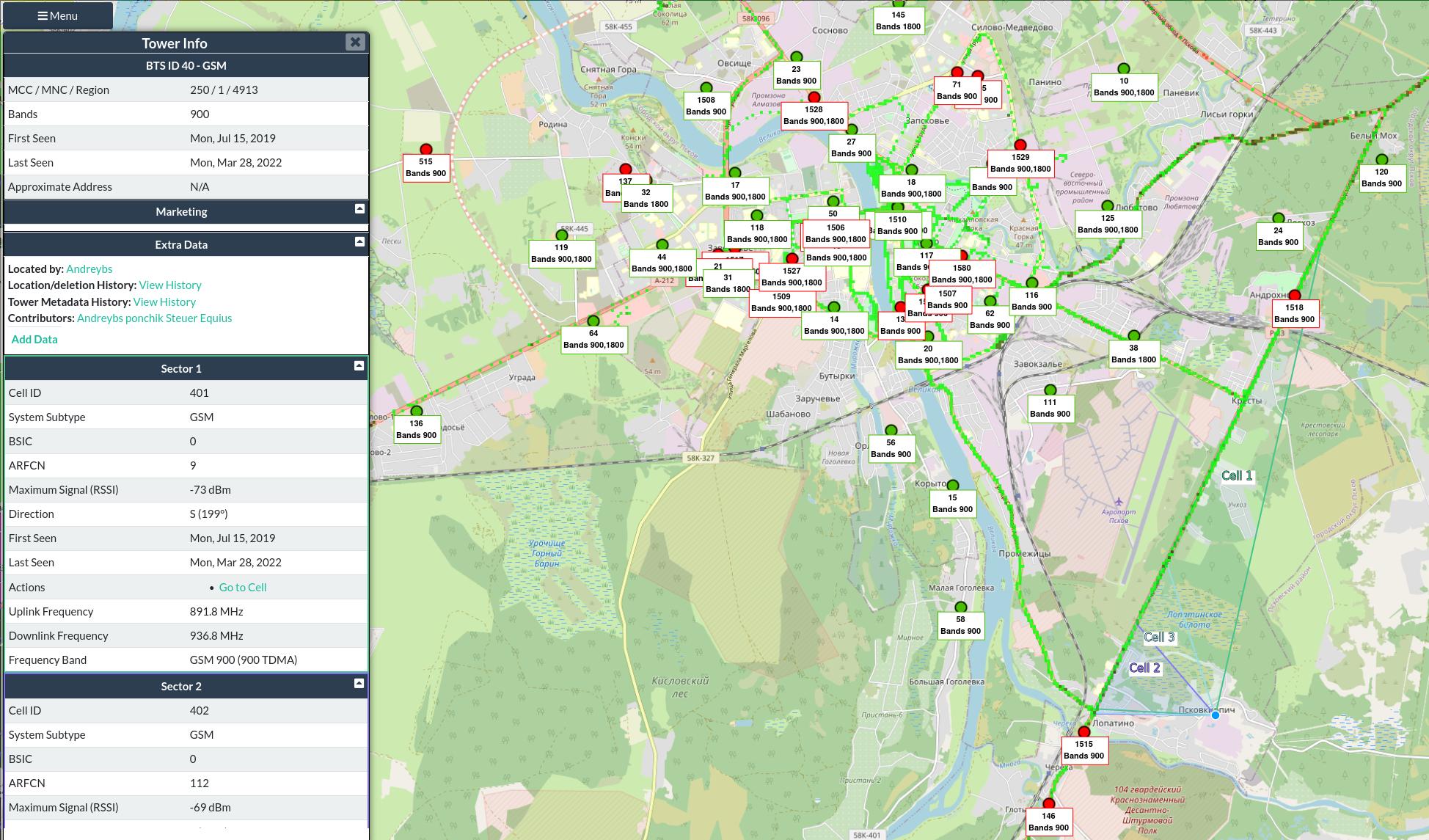Select the green tower marker 136
The width and height of the screenshot is (1429, 840).
pos(417,412)
